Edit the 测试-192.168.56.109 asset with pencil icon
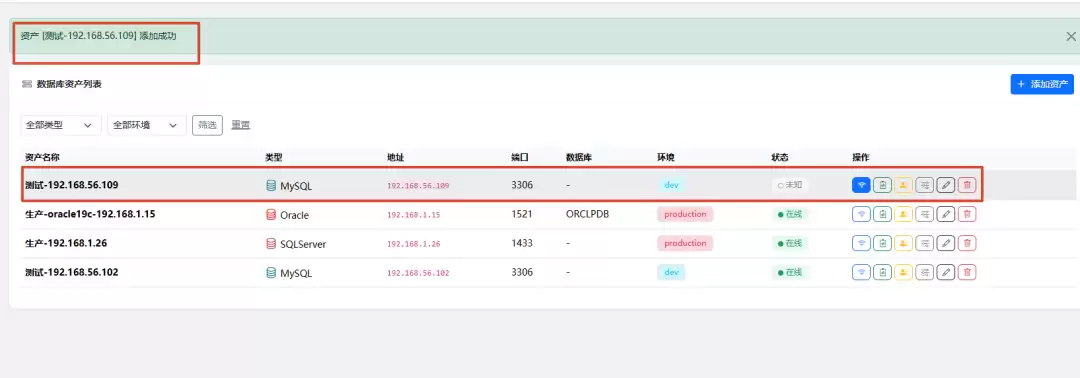Image resolution: width=1080 pixels, height=378 pixels. [946, 185]
